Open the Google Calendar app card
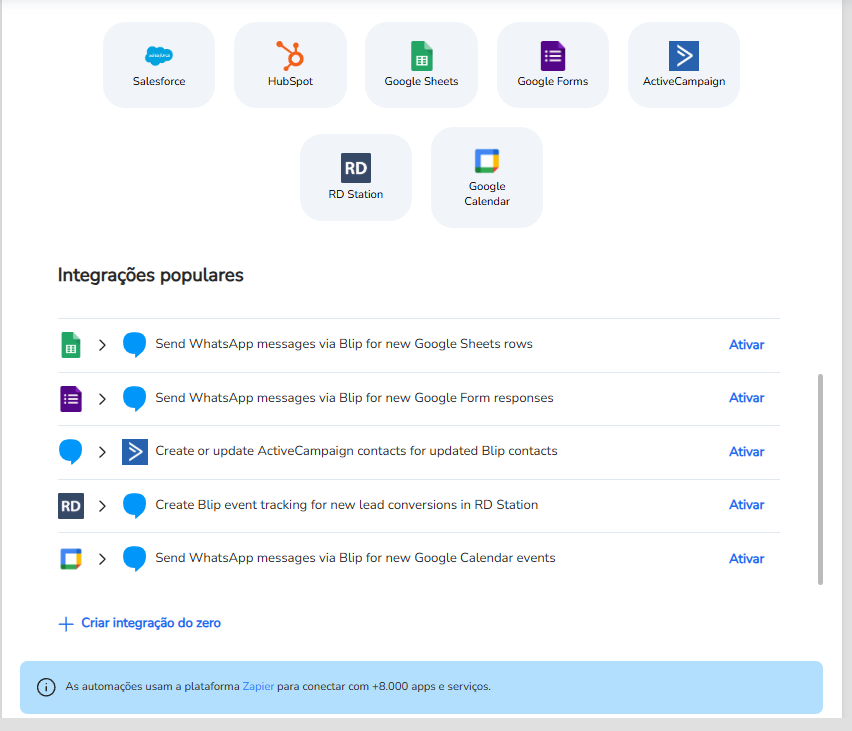The height and width of the screenshot is (731, 852). (487, 177)
